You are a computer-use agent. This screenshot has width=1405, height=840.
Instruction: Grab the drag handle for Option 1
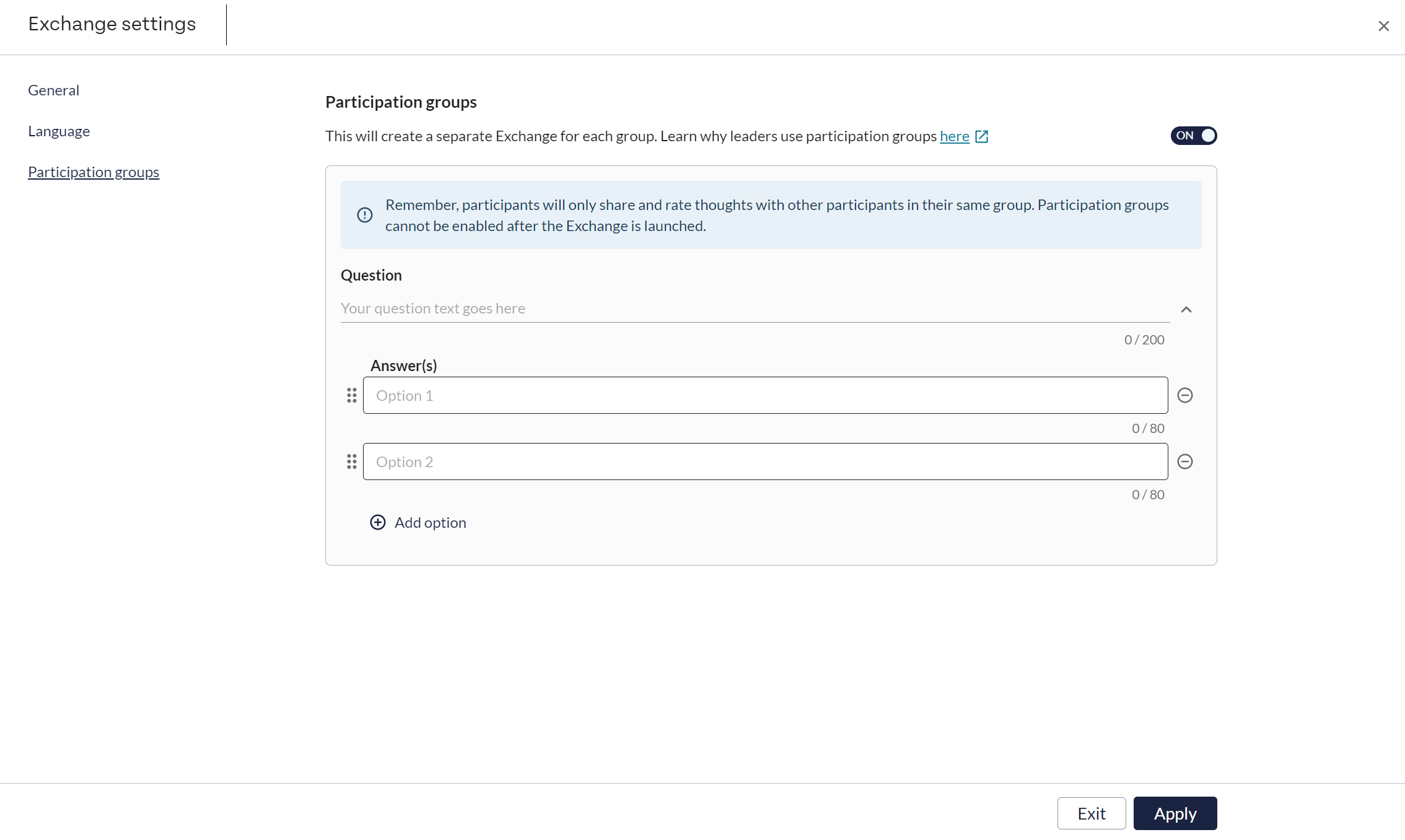coord(351,395)
